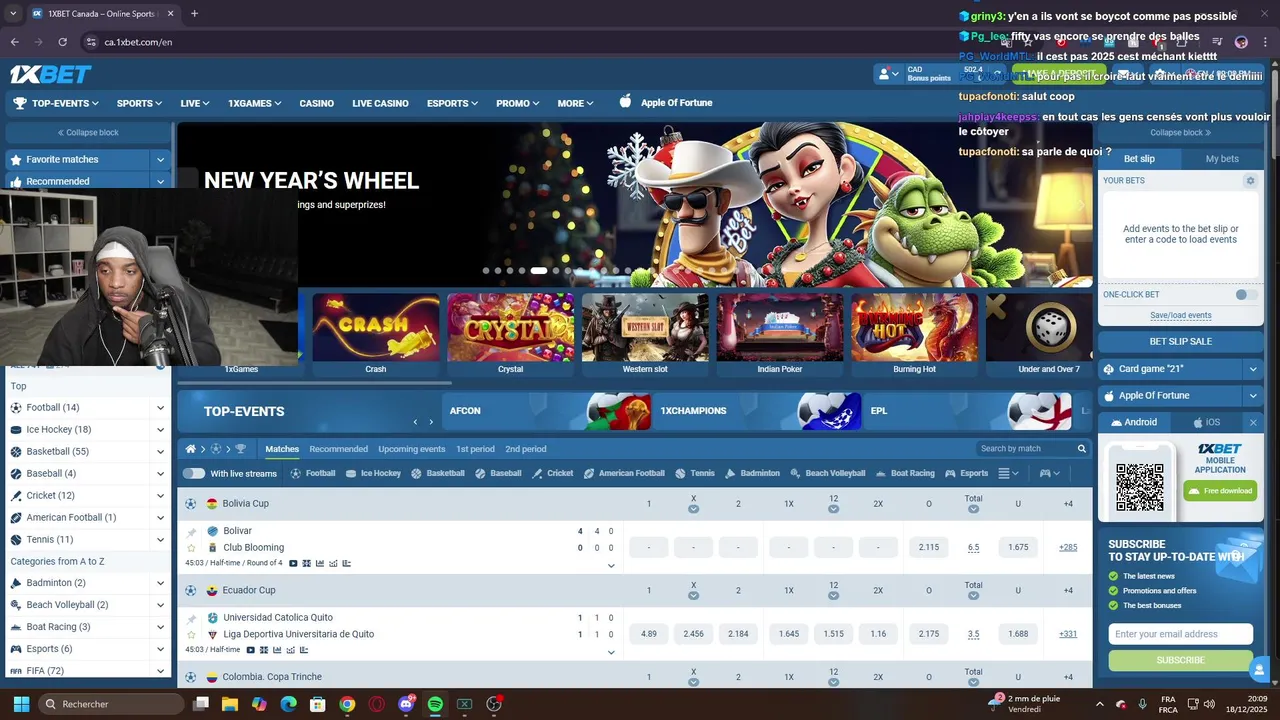Viewport: 1280px width, 720px height.
Task: Select the 4.89 odds for Universidad Catolica
Action: pyautogui.click(x=648, y=634)
